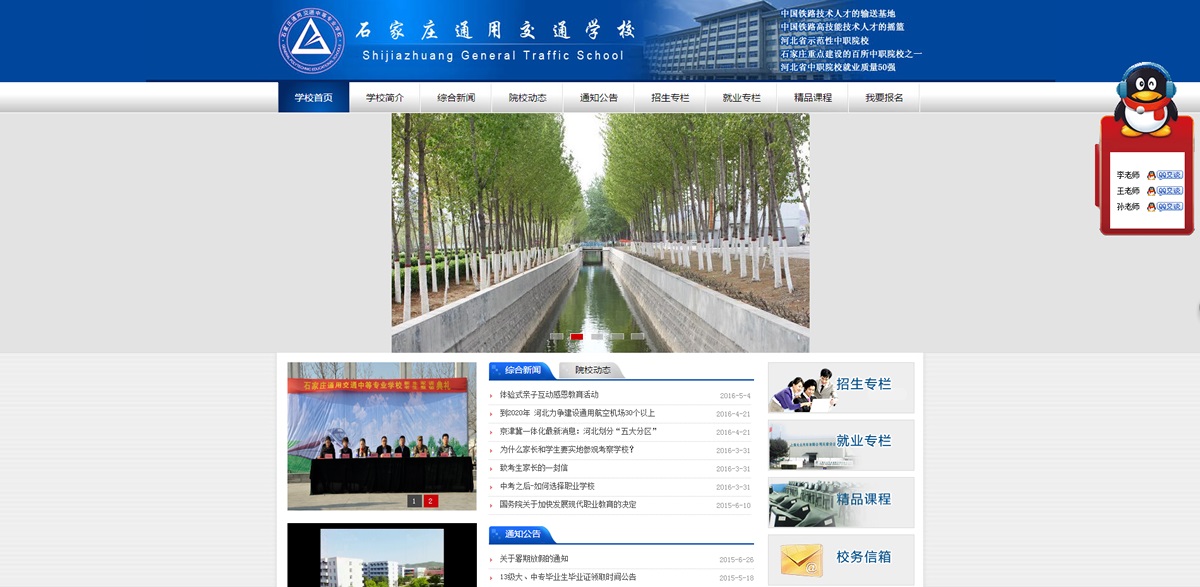1200x587 pixels.
Task: Open QQ chat with 王老师
Action: (x=1169, y=191)
